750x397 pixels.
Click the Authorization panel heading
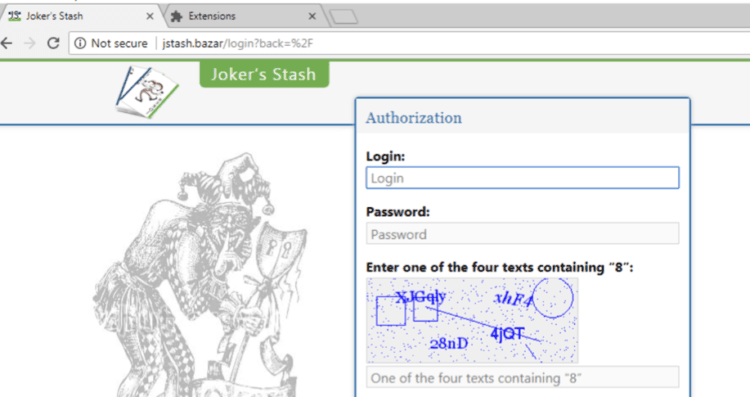click(x=414, y=118)
